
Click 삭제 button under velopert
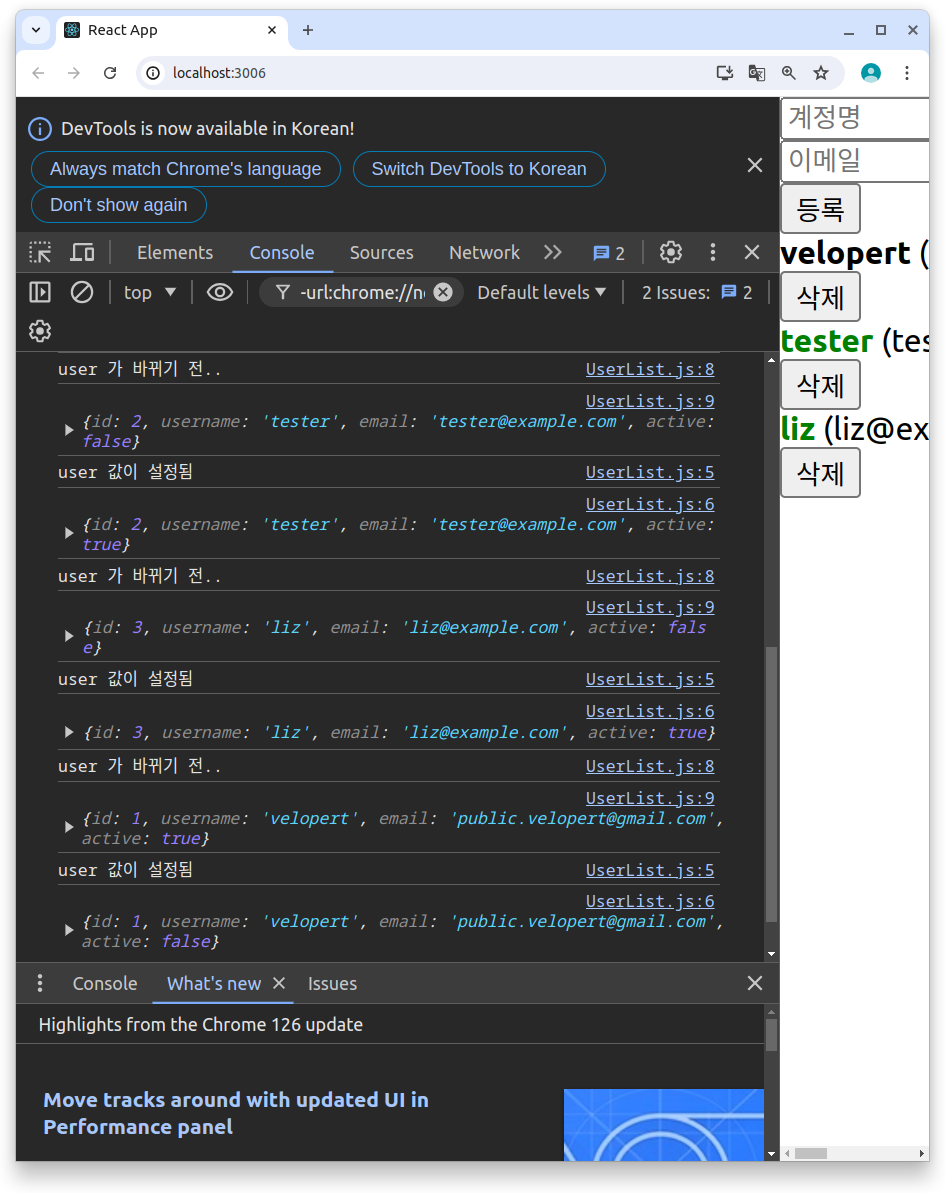click(x=820, y=297)
